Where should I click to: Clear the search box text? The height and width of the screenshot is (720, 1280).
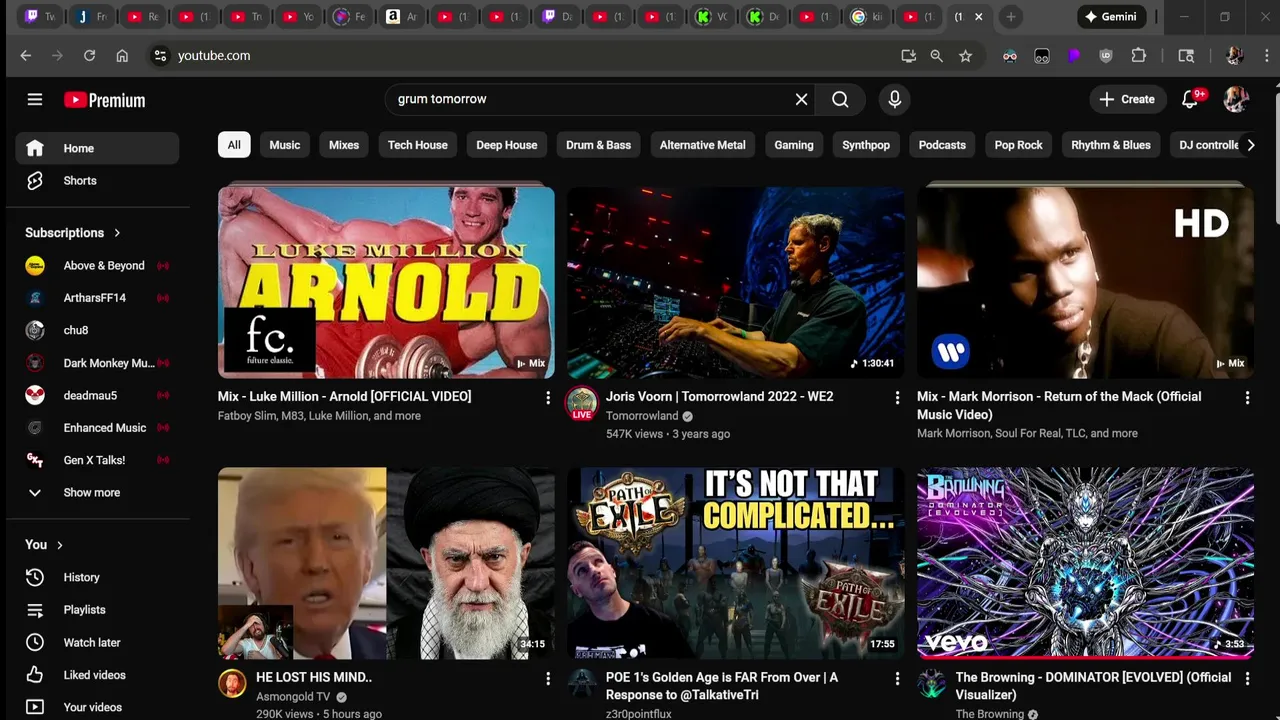point(801,99)
